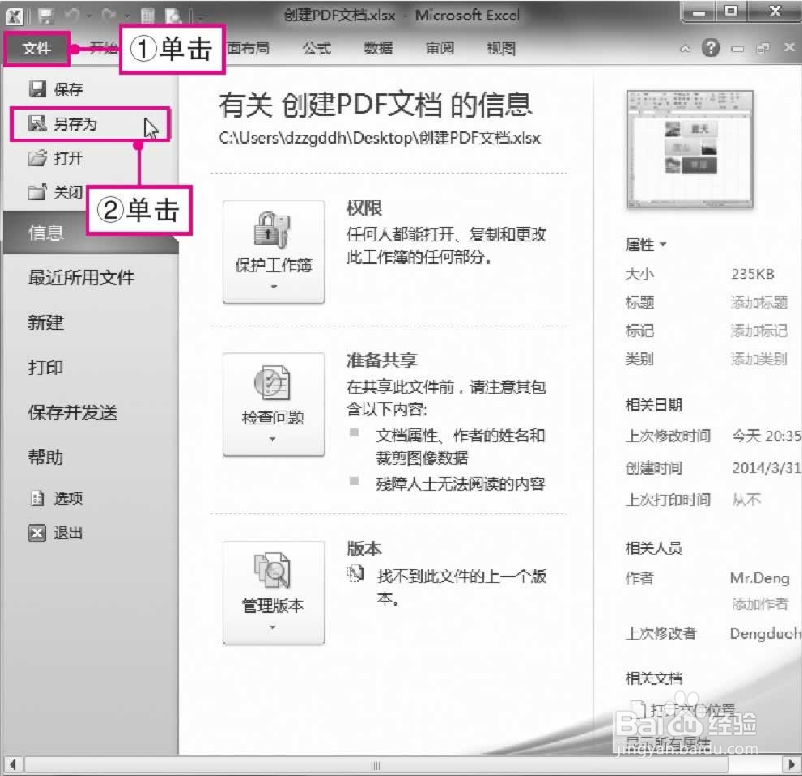This screenshot has width=802, height=776.
Task: Open Save & Send (保存并发送) tab
Action: point(73,412)
